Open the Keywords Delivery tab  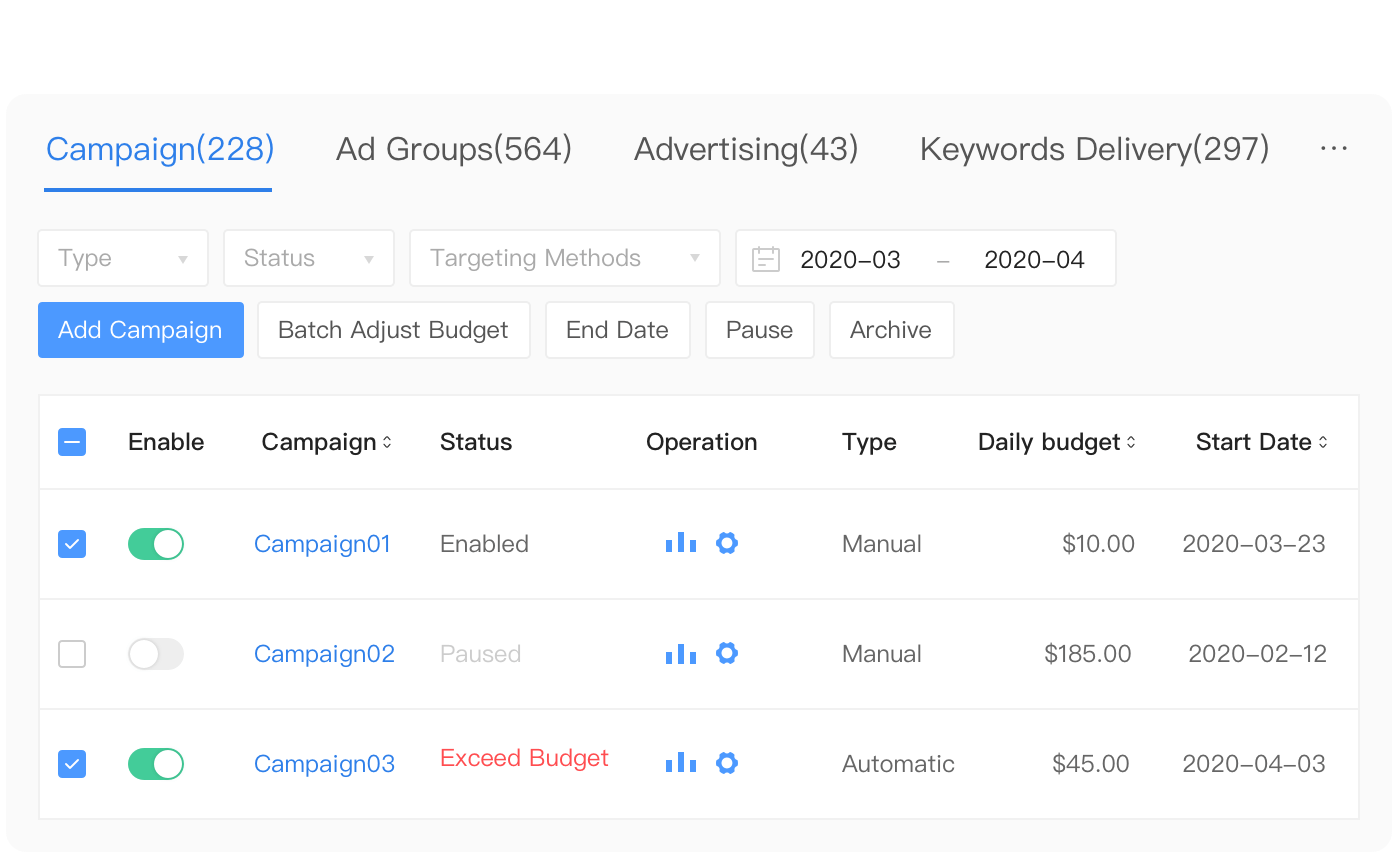click(x=1094, y=149)
